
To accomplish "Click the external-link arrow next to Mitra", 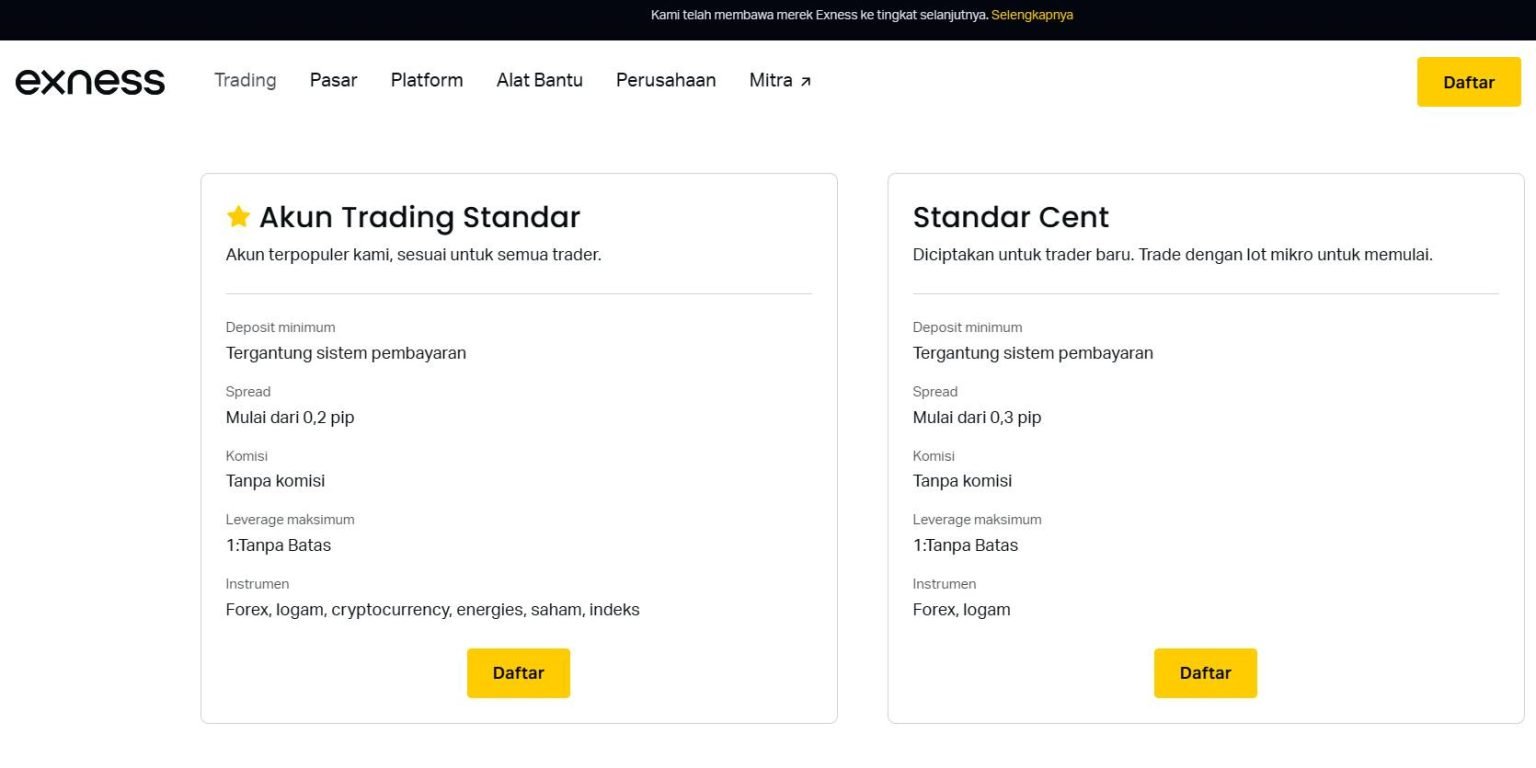I will tap(807, 78).
